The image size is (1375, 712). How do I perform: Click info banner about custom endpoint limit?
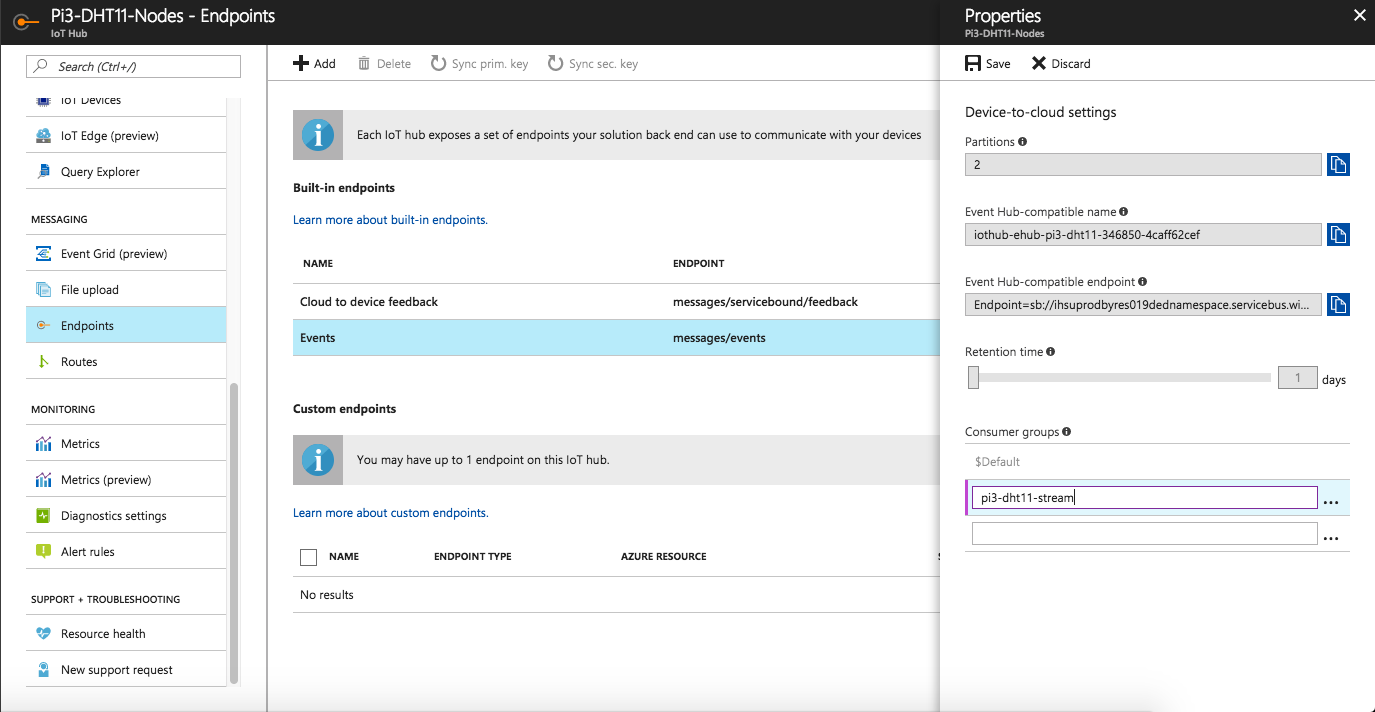click(x=616, y=460)
